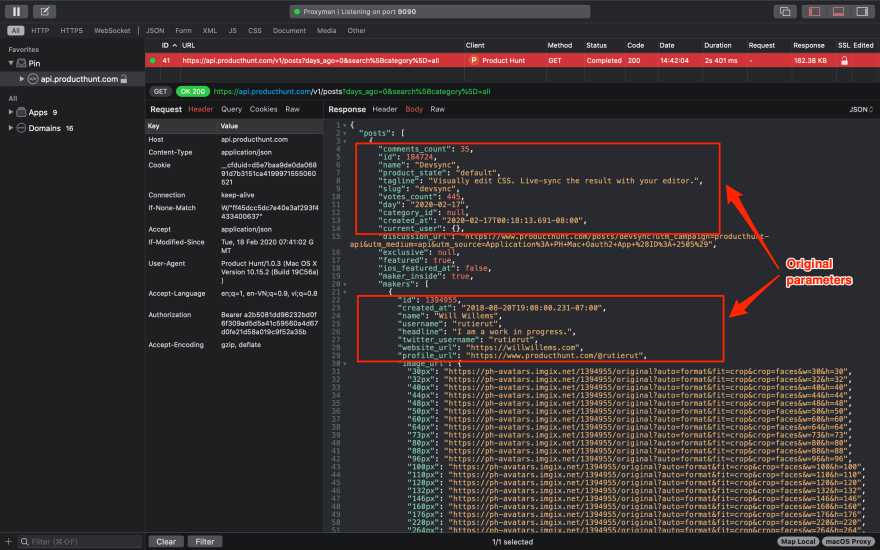Open the Request Header tab
This screenshot has height=550, width=880.
(200, 109)
